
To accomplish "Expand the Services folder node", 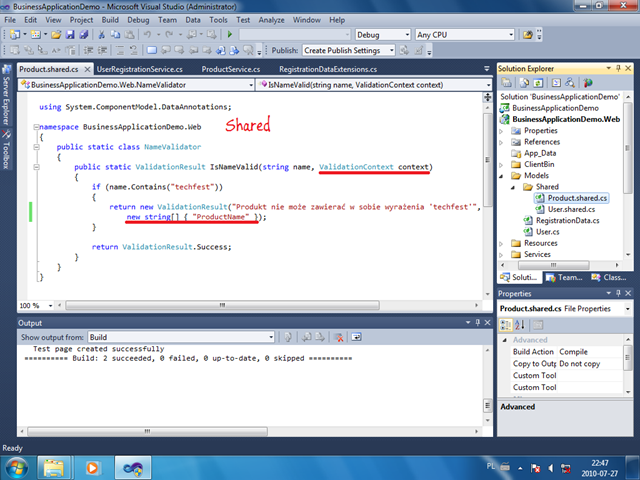I will (x=502, y=255).
